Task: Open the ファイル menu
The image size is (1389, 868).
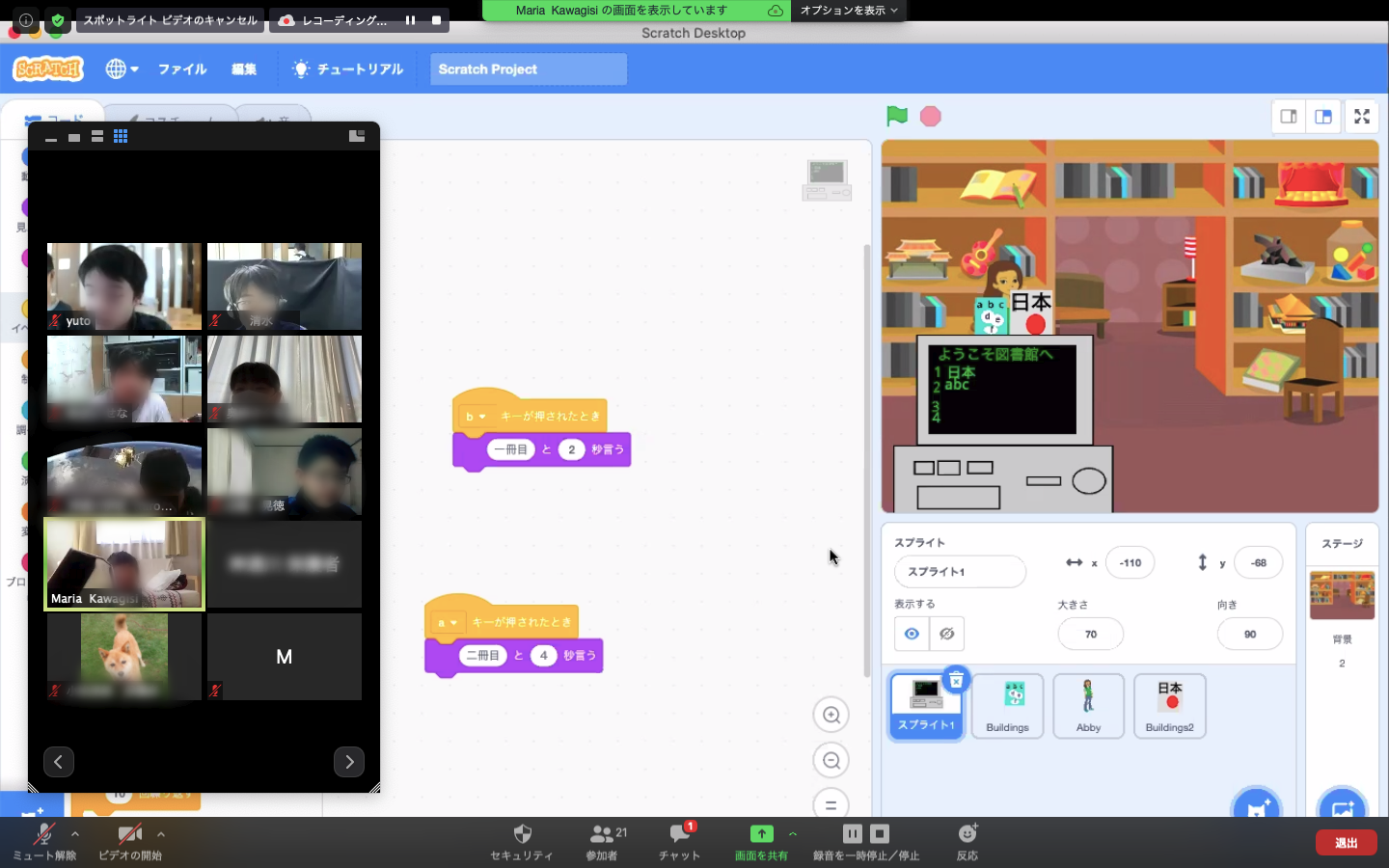Action: (182, 69)
